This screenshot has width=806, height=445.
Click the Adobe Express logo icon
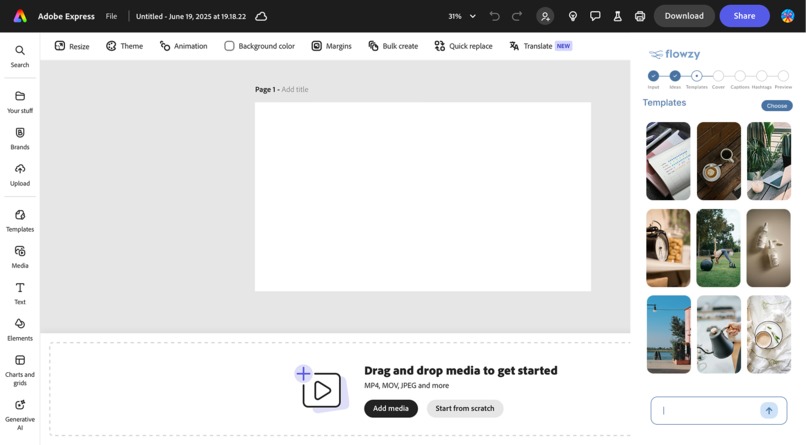click(20, 16)
